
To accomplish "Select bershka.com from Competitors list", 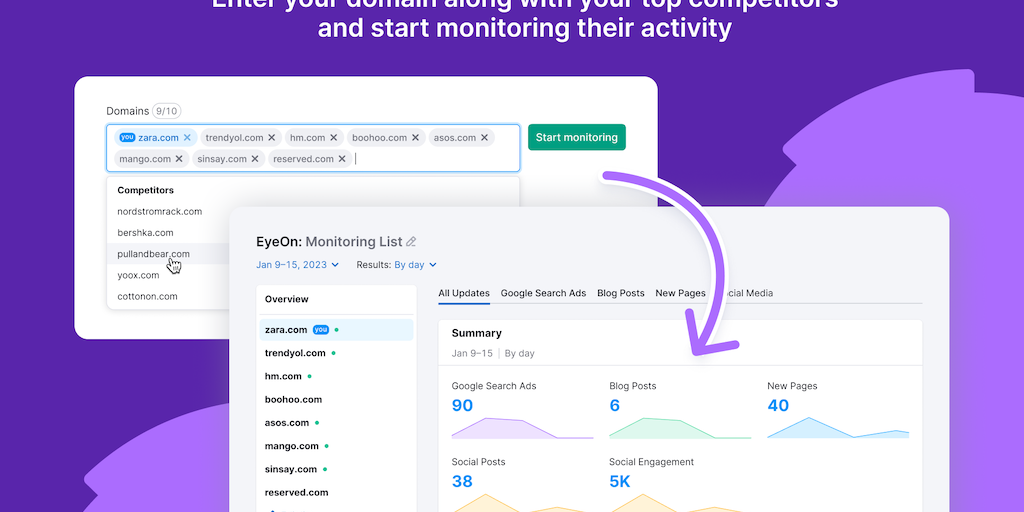I will (x=145, y=232).
